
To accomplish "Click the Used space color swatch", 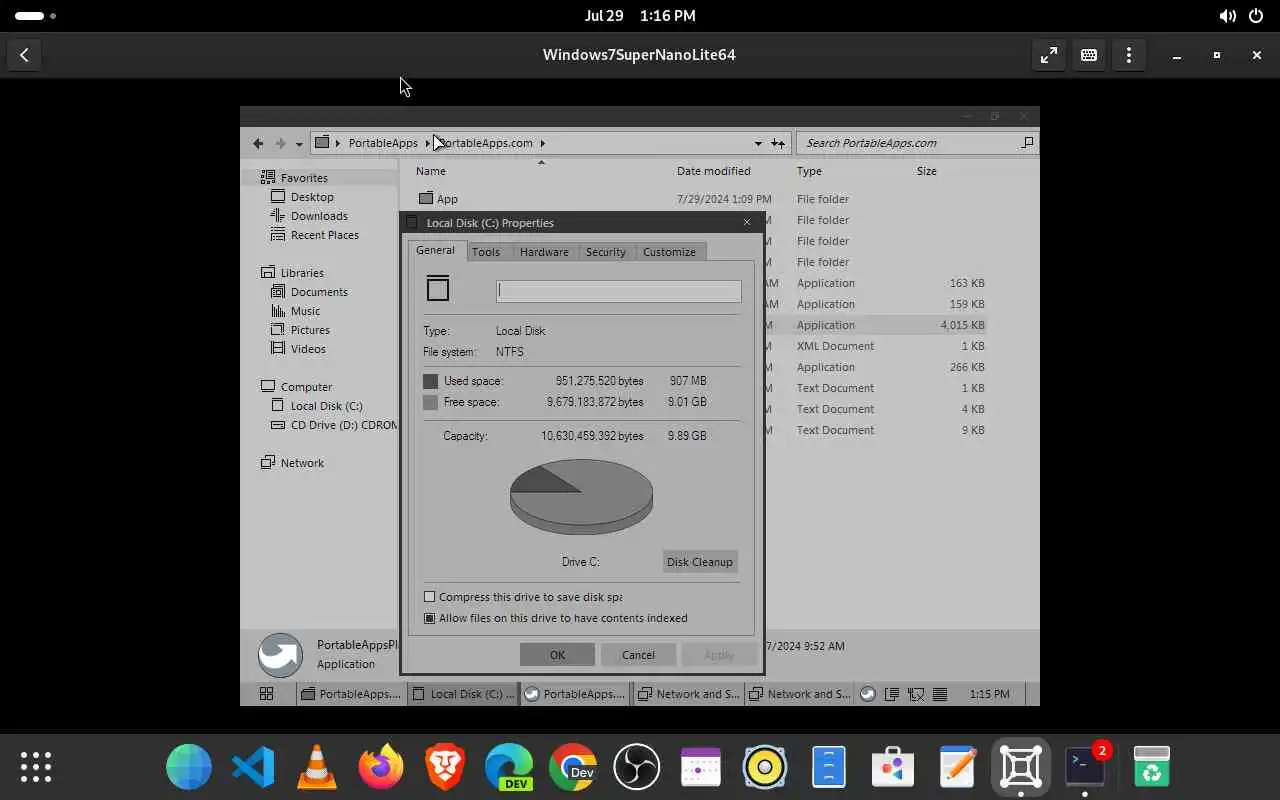I will [x=430, y=381].
